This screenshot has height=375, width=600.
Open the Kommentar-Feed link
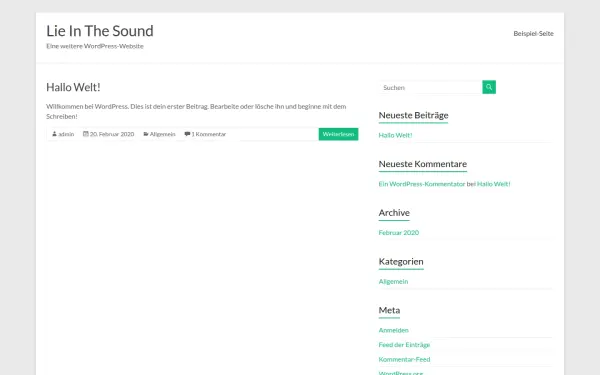pyautogui.click(x=404, y=359)
